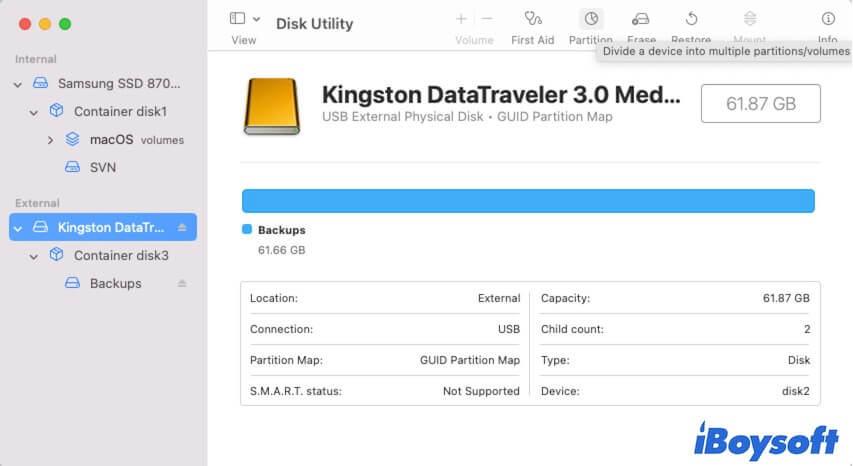Click the Child count value 2

coord(807,330)
